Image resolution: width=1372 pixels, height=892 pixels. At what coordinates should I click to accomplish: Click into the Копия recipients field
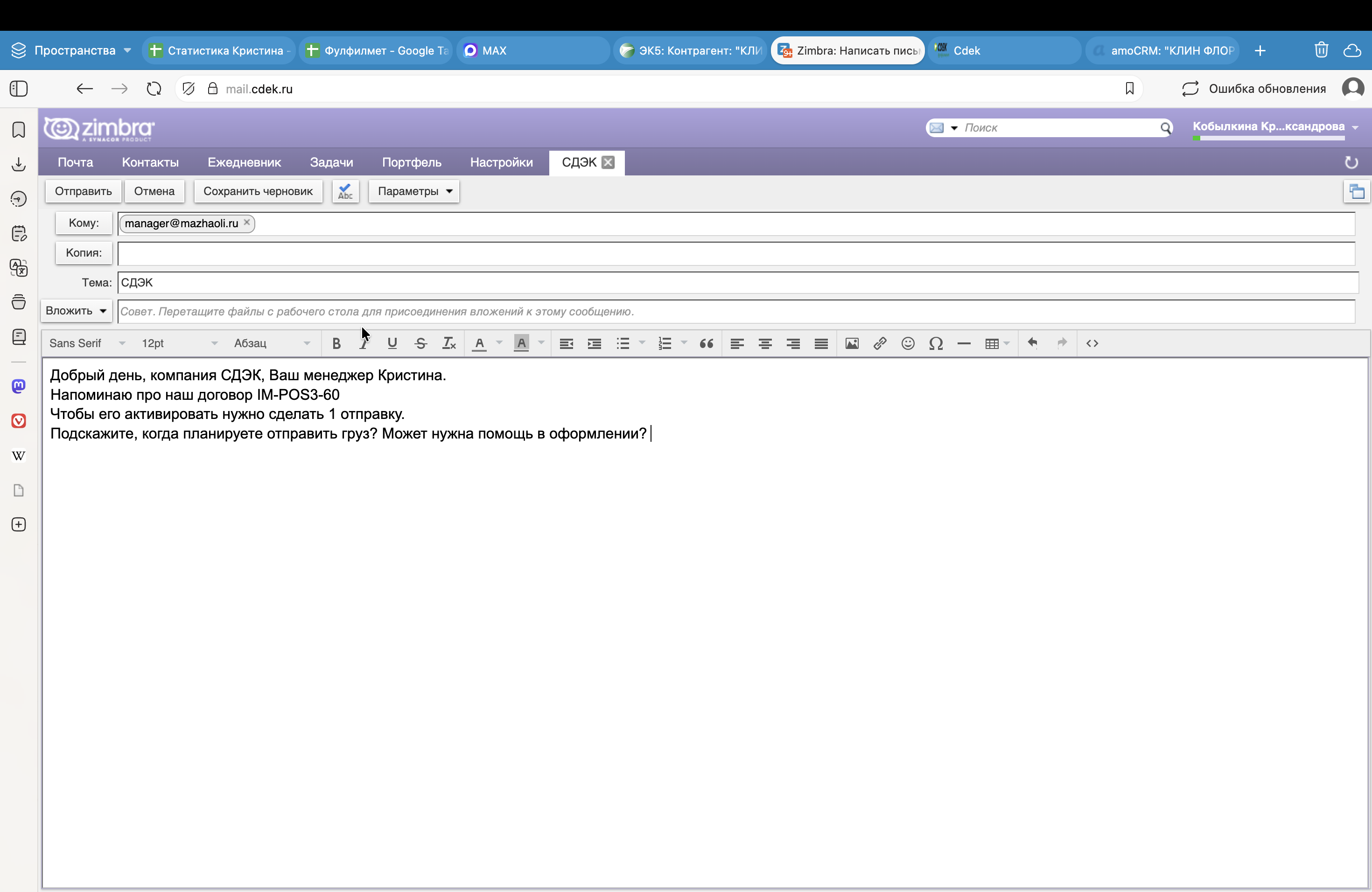click(x=735, y=253)
